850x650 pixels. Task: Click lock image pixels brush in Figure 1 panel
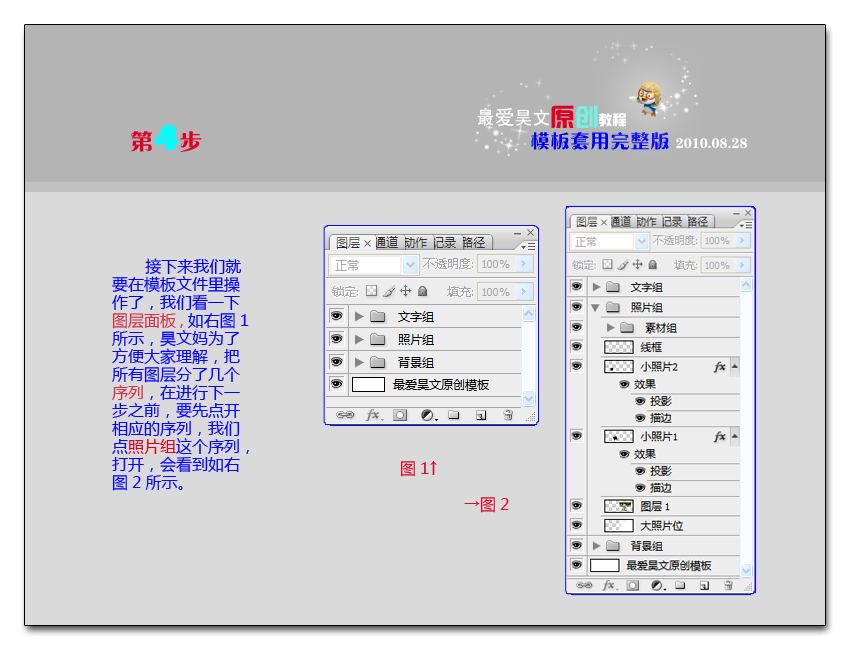(x=389, y=292)
